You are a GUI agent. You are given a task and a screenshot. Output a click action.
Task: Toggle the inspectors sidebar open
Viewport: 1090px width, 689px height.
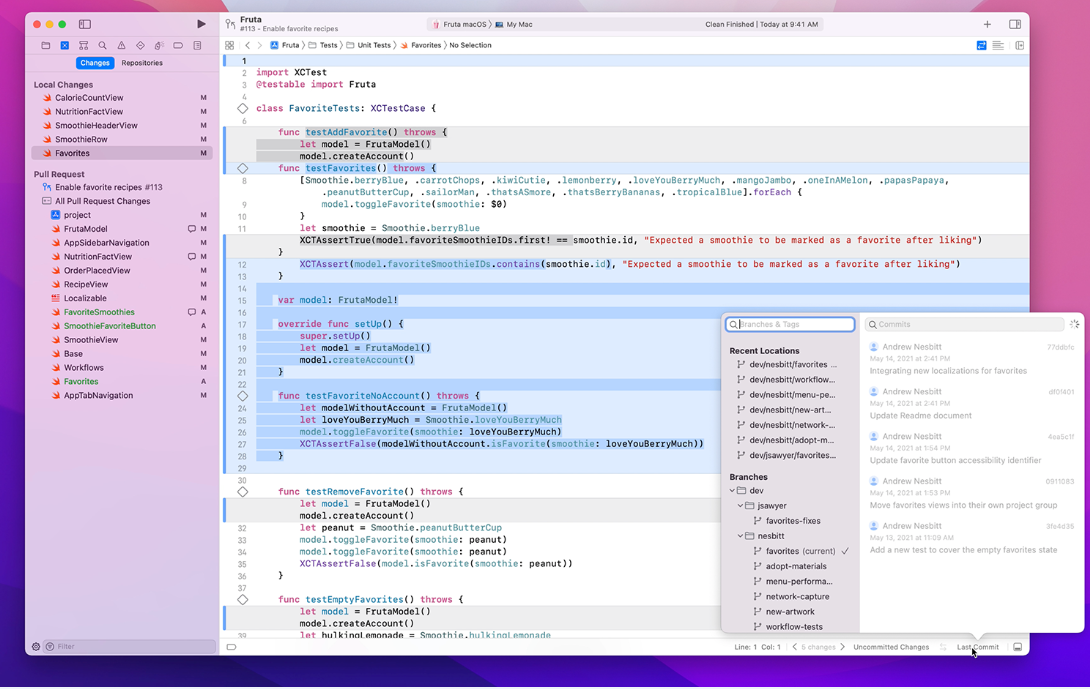[1018, 44]
